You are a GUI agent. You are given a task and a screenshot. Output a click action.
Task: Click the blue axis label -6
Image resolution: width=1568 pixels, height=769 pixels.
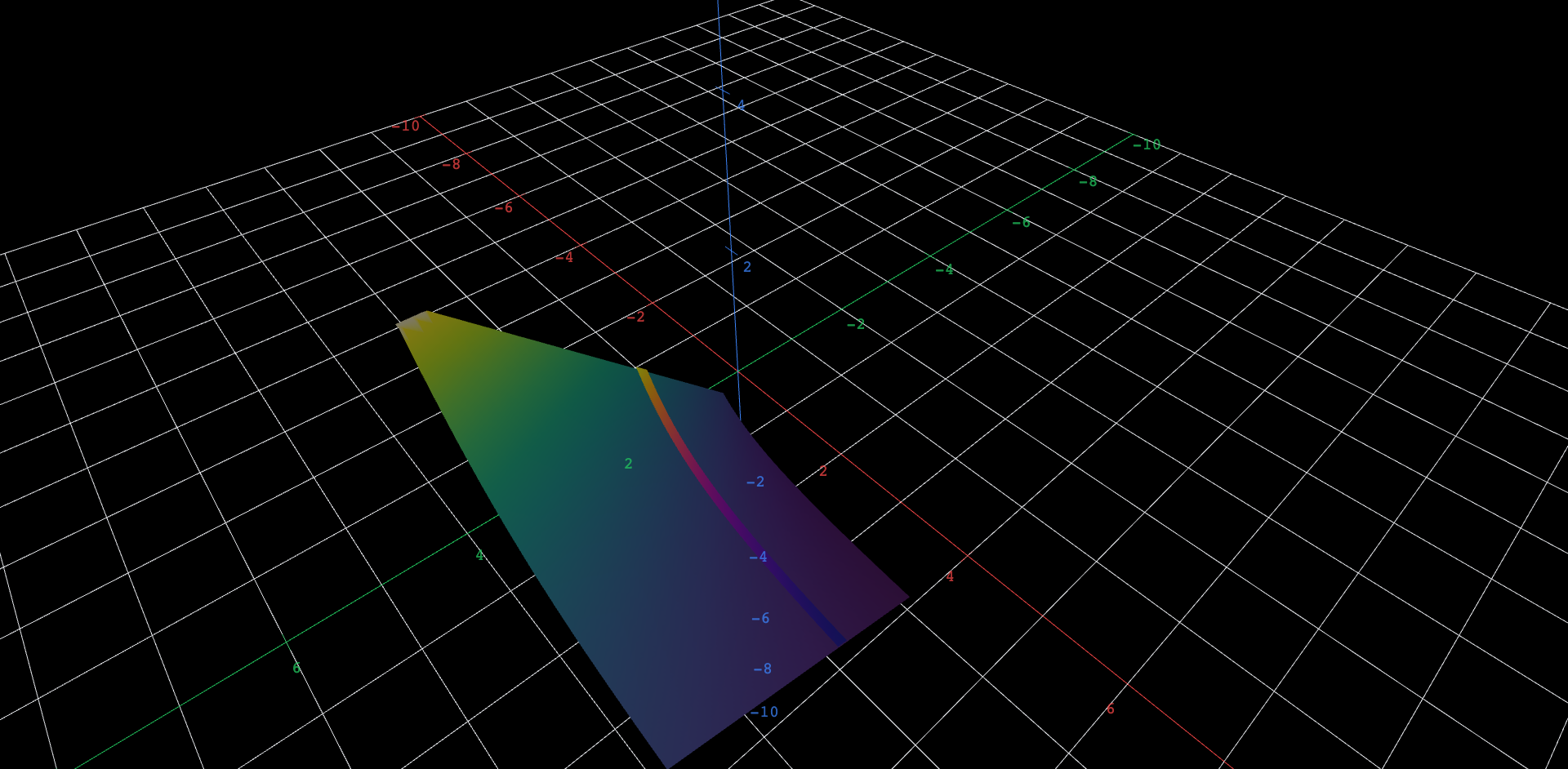pyautogui.click(x=760, y=618)
